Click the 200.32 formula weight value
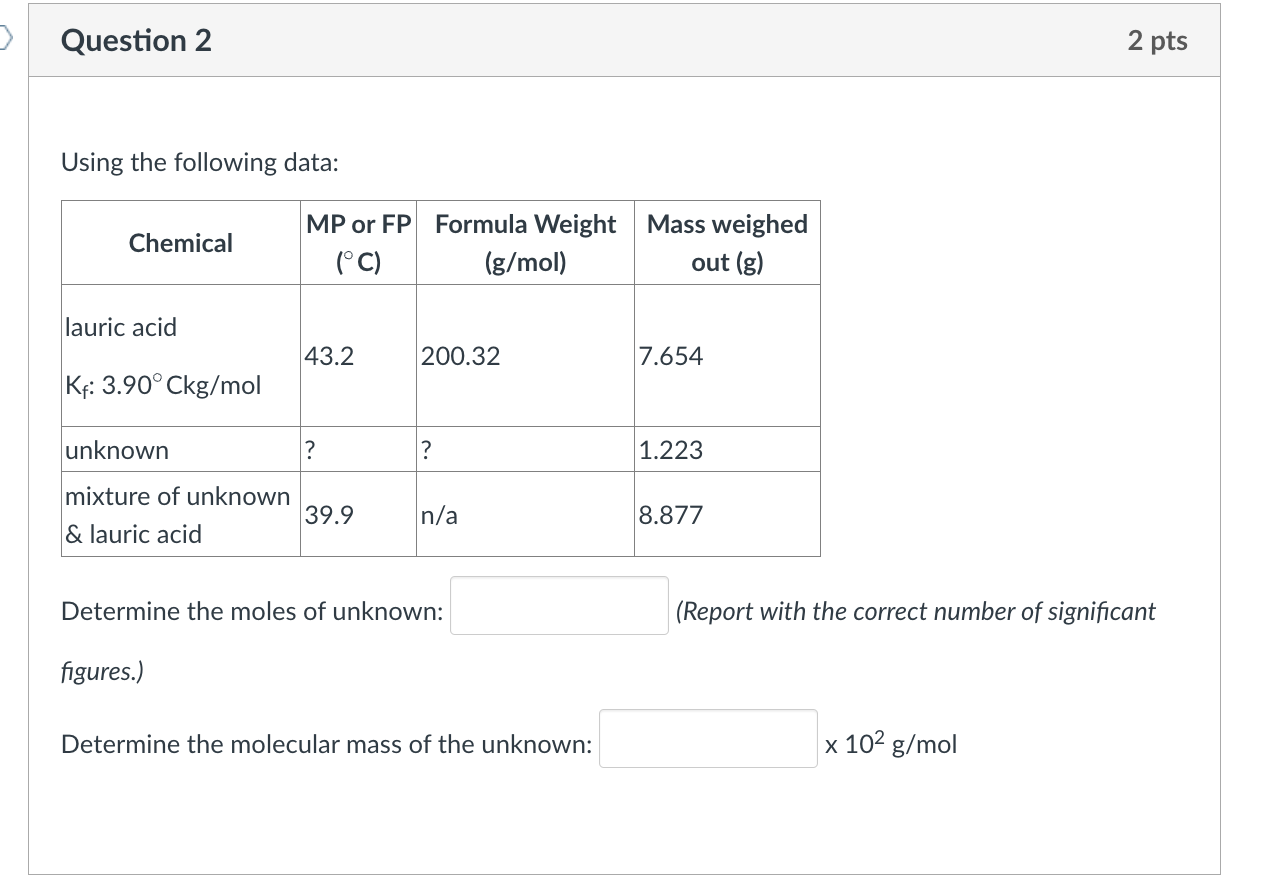The height and width of the screenshot is (887, 1262). coord(459,356)
